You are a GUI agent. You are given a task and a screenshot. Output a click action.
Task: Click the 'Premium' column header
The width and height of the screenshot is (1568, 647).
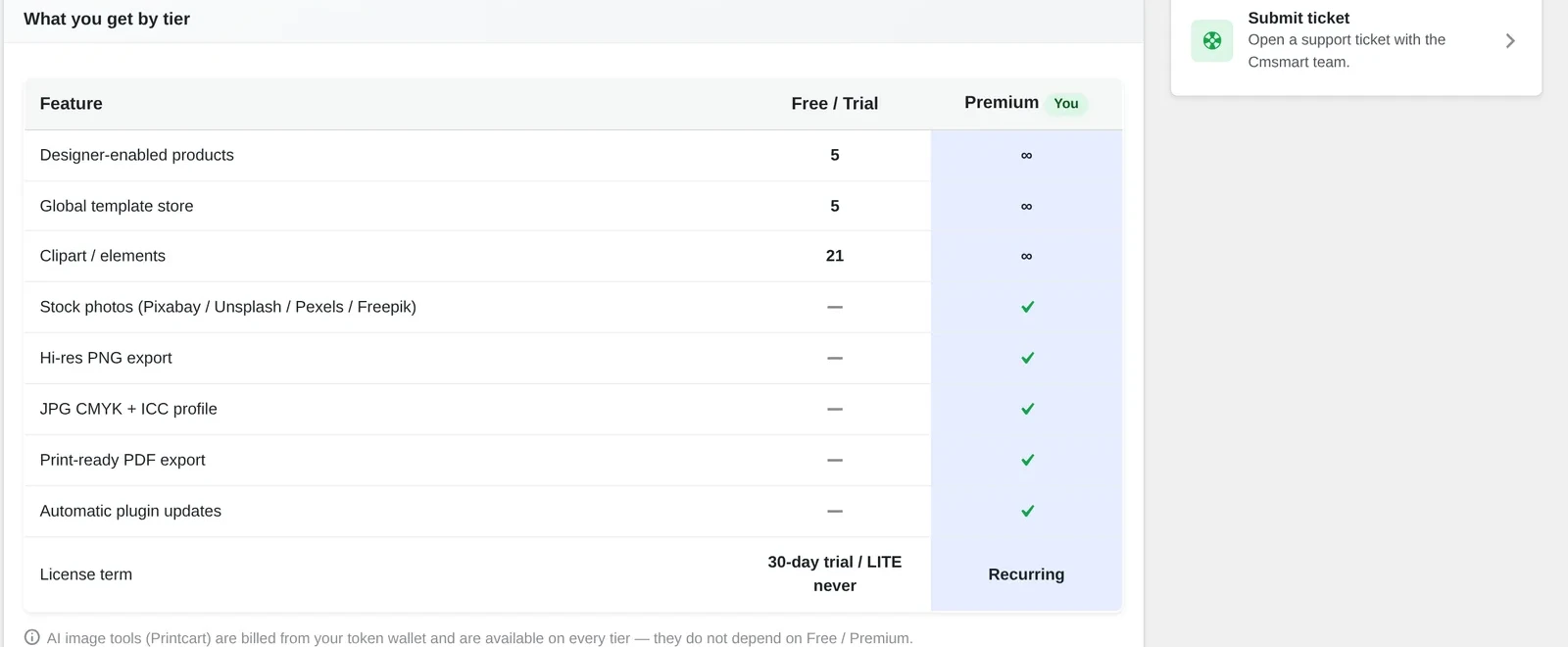coord(1002,102)
